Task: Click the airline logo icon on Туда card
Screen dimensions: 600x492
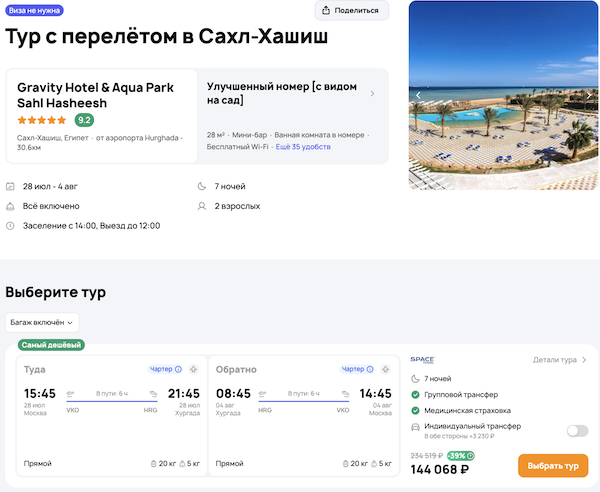Action: [193, 369]
